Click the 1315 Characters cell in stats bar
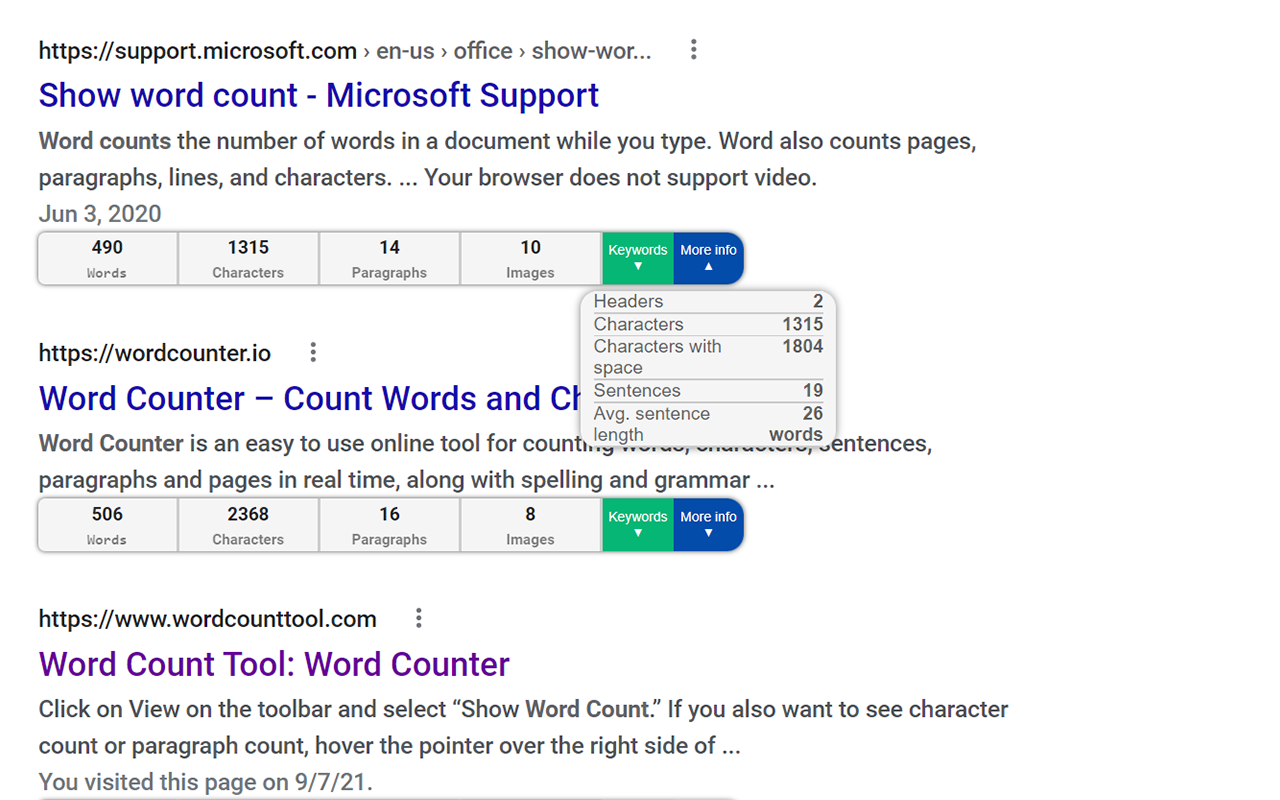 248,258
